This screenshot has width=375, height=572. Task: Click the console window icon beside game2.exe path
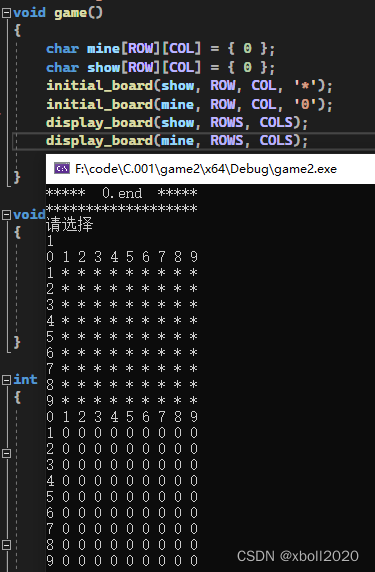(62, 169)
